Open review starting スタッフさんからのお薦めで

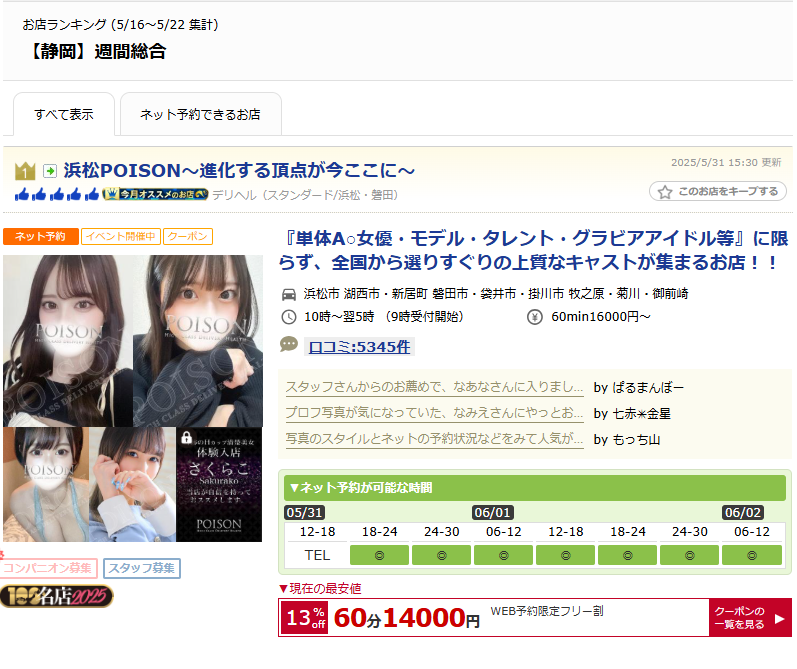(434, 387)
